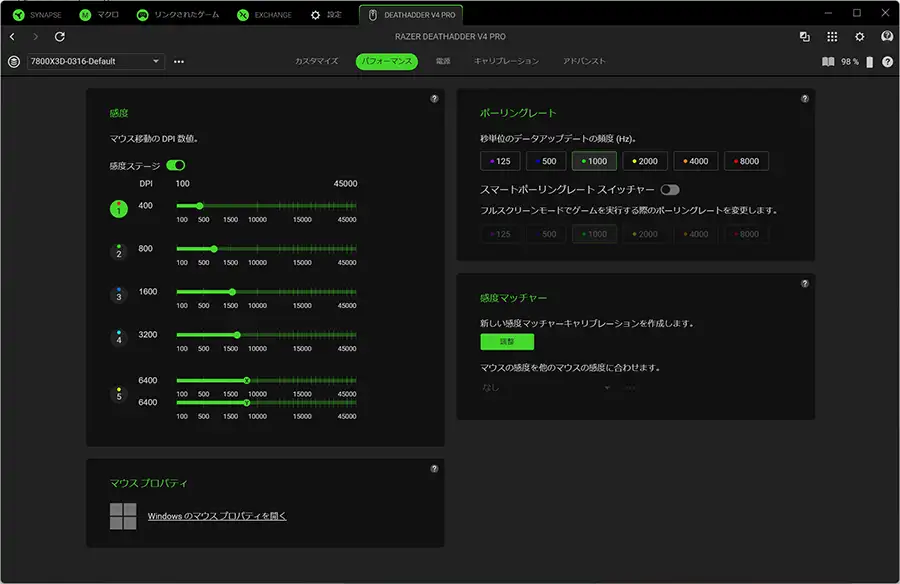
Task: Toggle スマートポーリングレート スイッチャー switch
Action: click(x=670, y=189)
